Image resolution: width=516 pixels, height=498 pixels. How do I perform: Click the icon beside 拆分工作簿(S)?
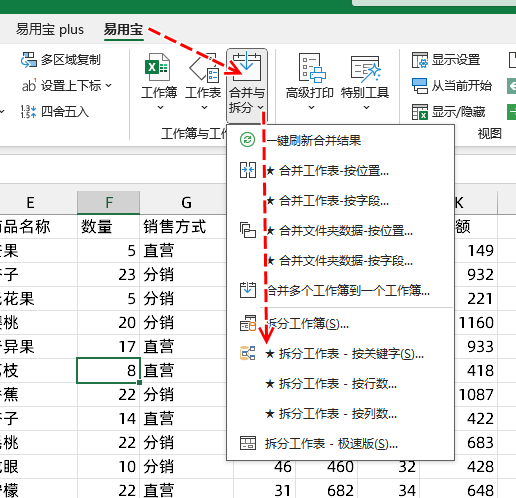coord(248,323)
